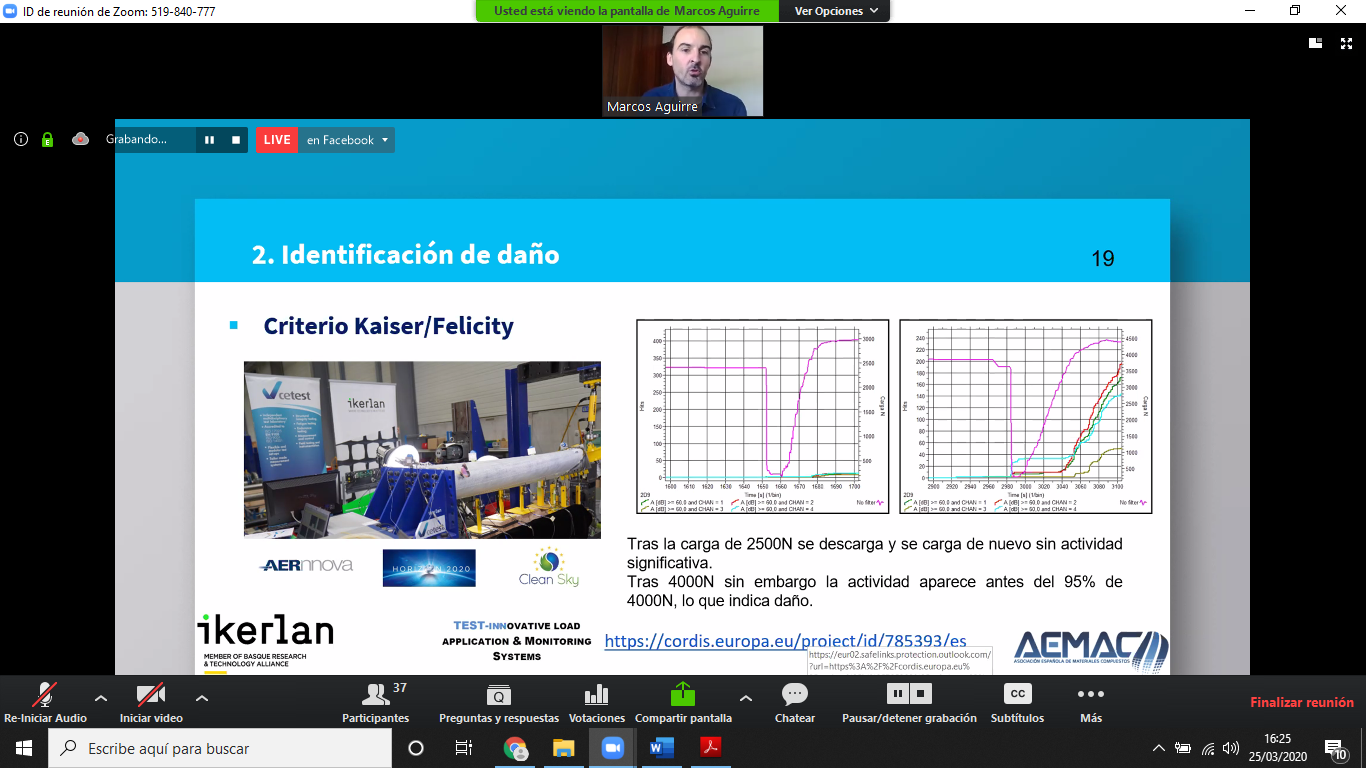Screen dimensions: 1366x768
Task: Select Marcos Aguirre's video thumbnail
Action: point(683,71)
